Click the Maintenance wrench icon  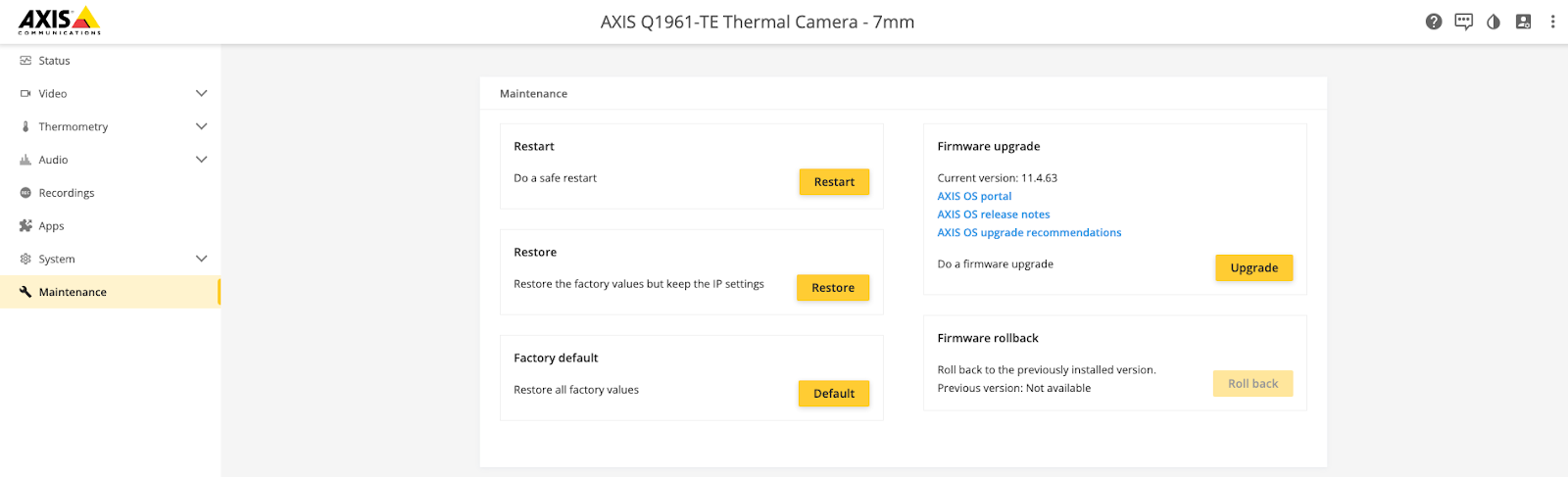(x=25, y=292)
